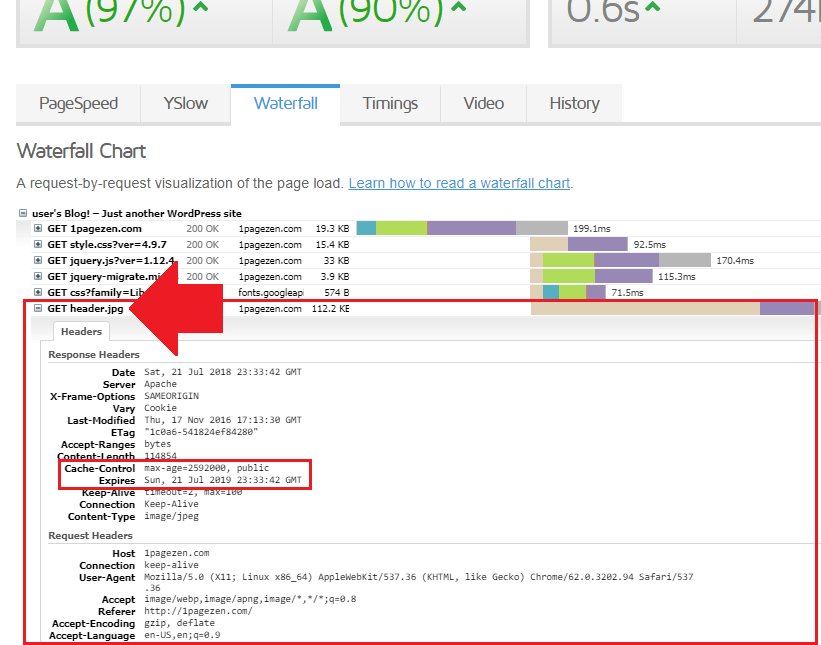Click the 19.3 KB size cell
The image size is (821, 645).
[x=332, y=229]
